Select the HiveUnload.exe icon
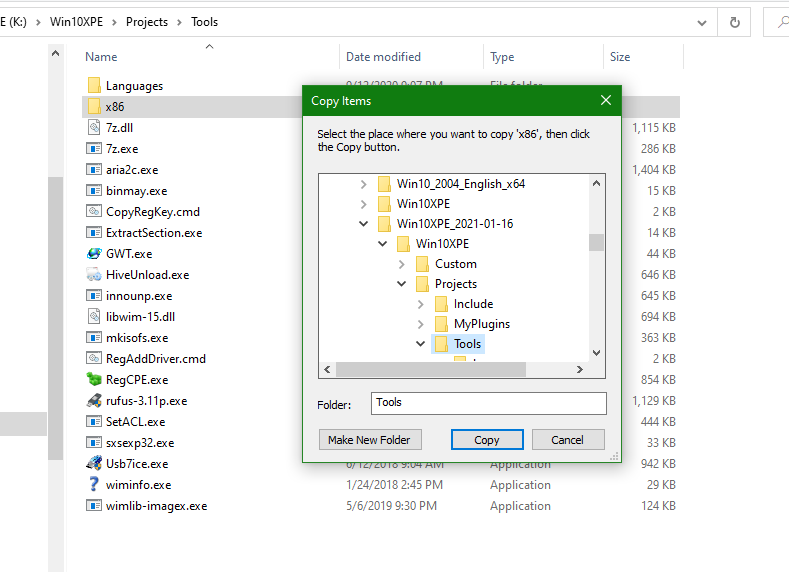Image resolution: width=789 pixels, height=572 pixels. [x=94, y=275]
